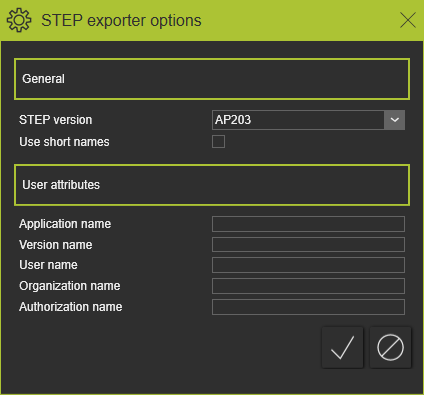Focus the User name text field
The image size is (424, 395).
coord(308,265)
